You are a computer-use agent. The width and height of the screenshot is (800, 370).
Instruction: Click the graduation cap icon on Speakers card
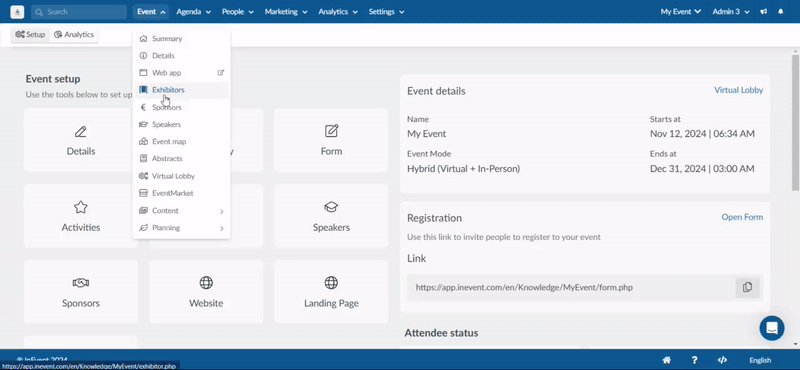click(331, 207)
